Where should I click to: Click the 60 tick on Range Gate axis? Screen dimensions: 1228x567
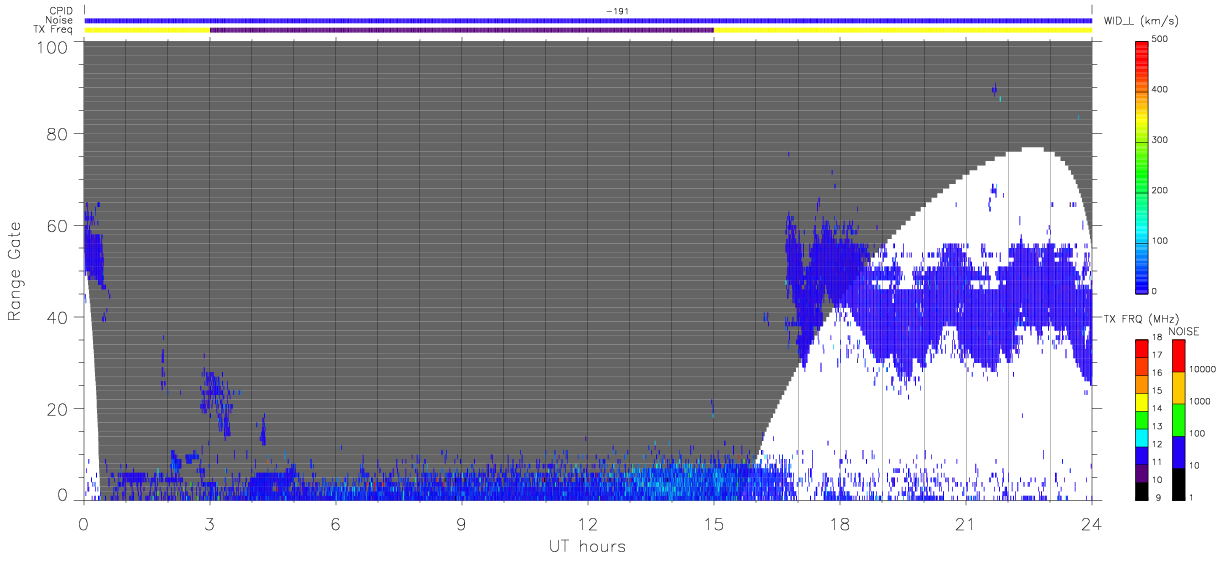59,225
